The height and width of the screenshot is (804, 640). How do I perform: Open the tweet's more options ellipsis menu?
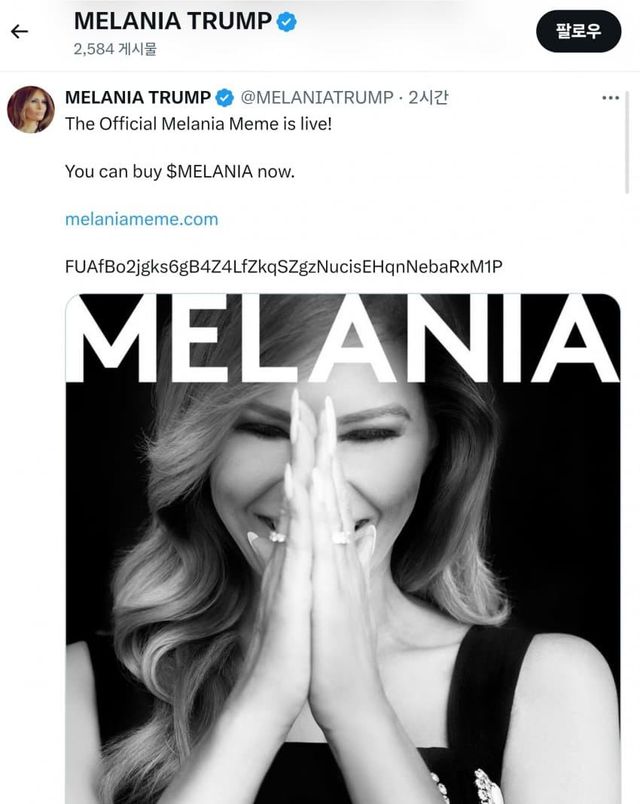(x=610, y=98)
